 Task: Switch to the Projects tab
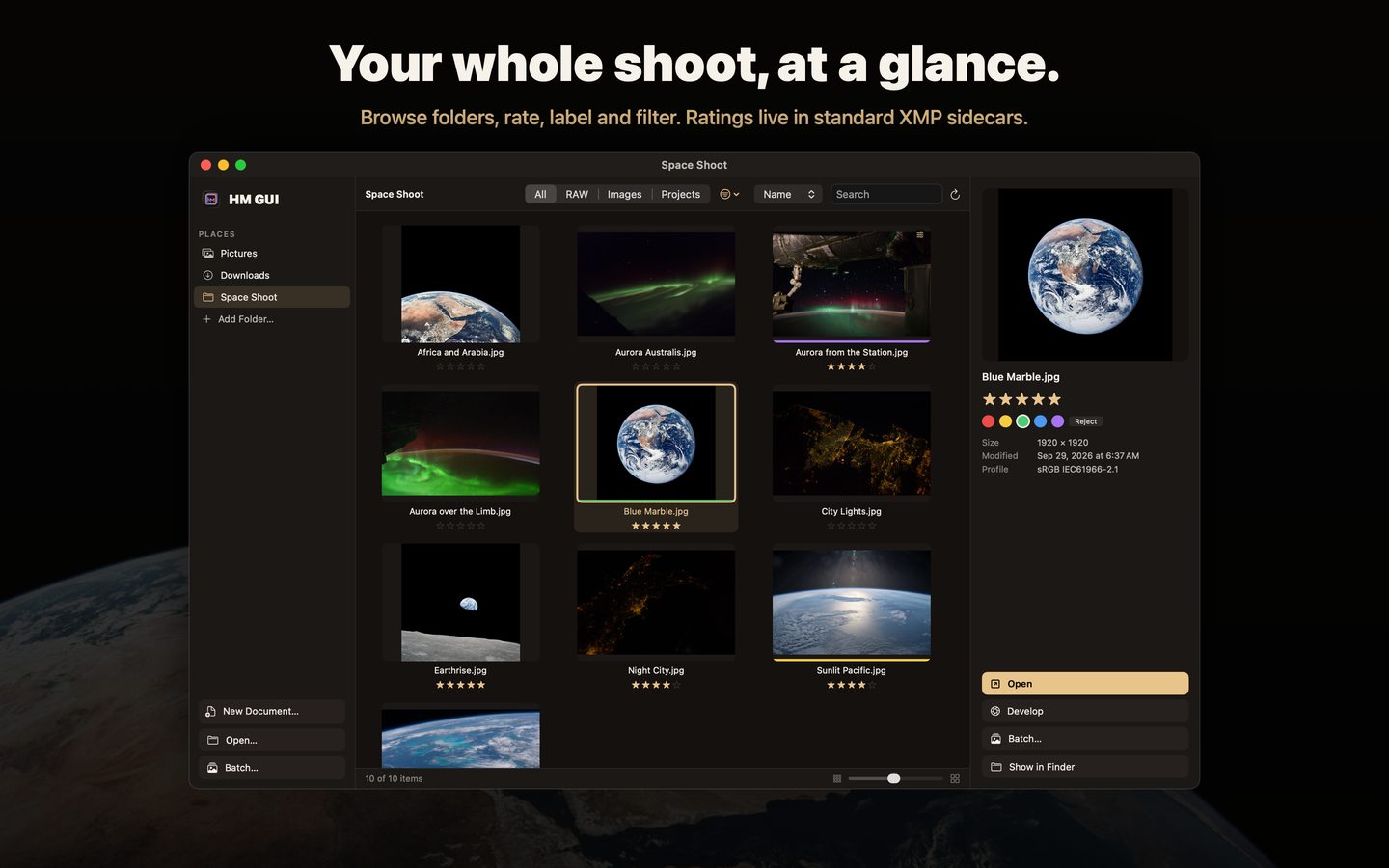click(x=681, y=194)
